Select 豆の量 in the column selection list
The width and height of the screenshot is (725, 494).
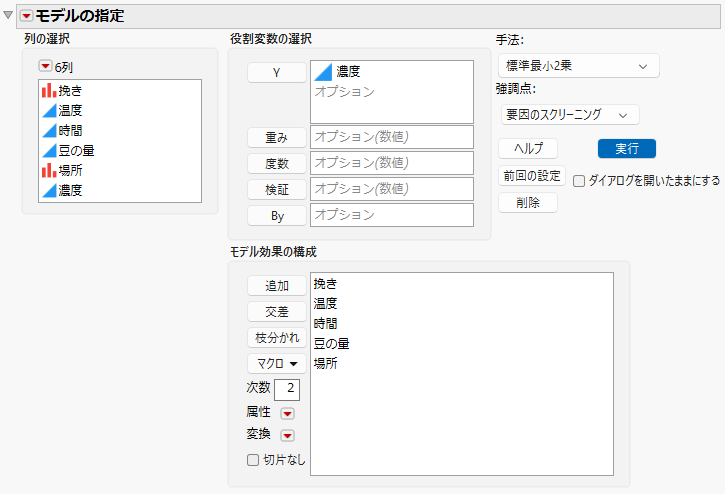(x=120, y=150)
